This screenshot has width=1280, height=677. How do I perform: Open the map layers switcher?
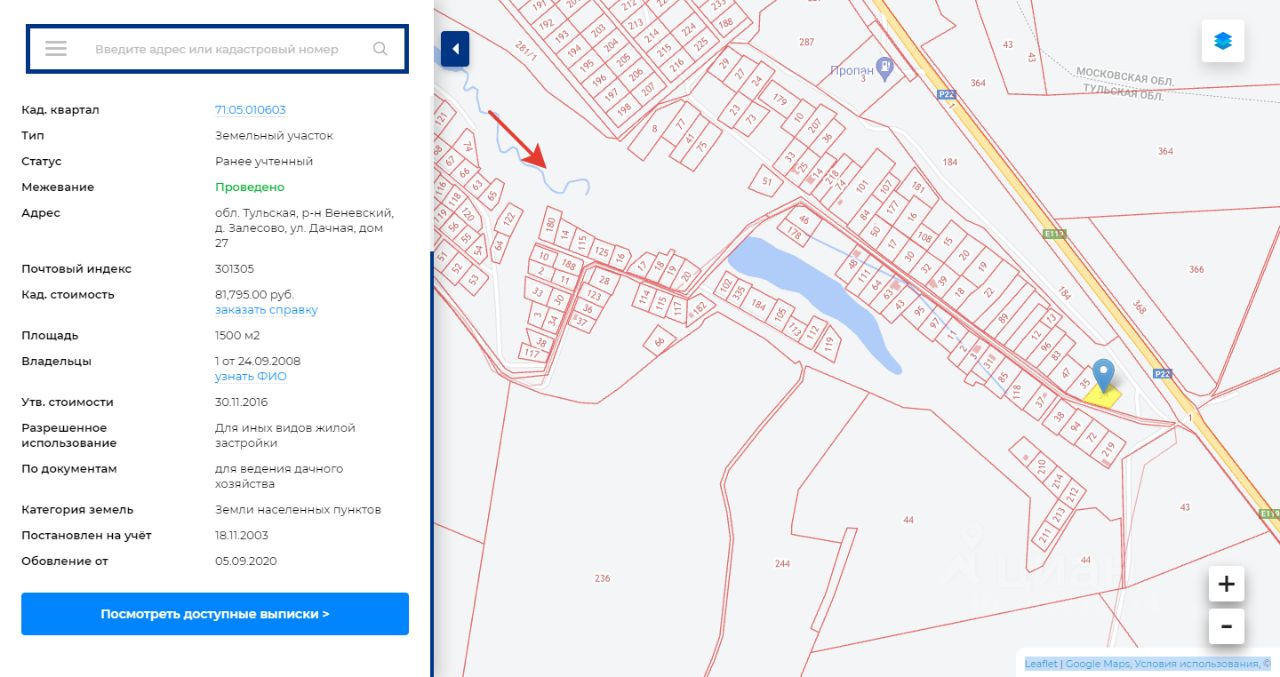pos(1223,41)
